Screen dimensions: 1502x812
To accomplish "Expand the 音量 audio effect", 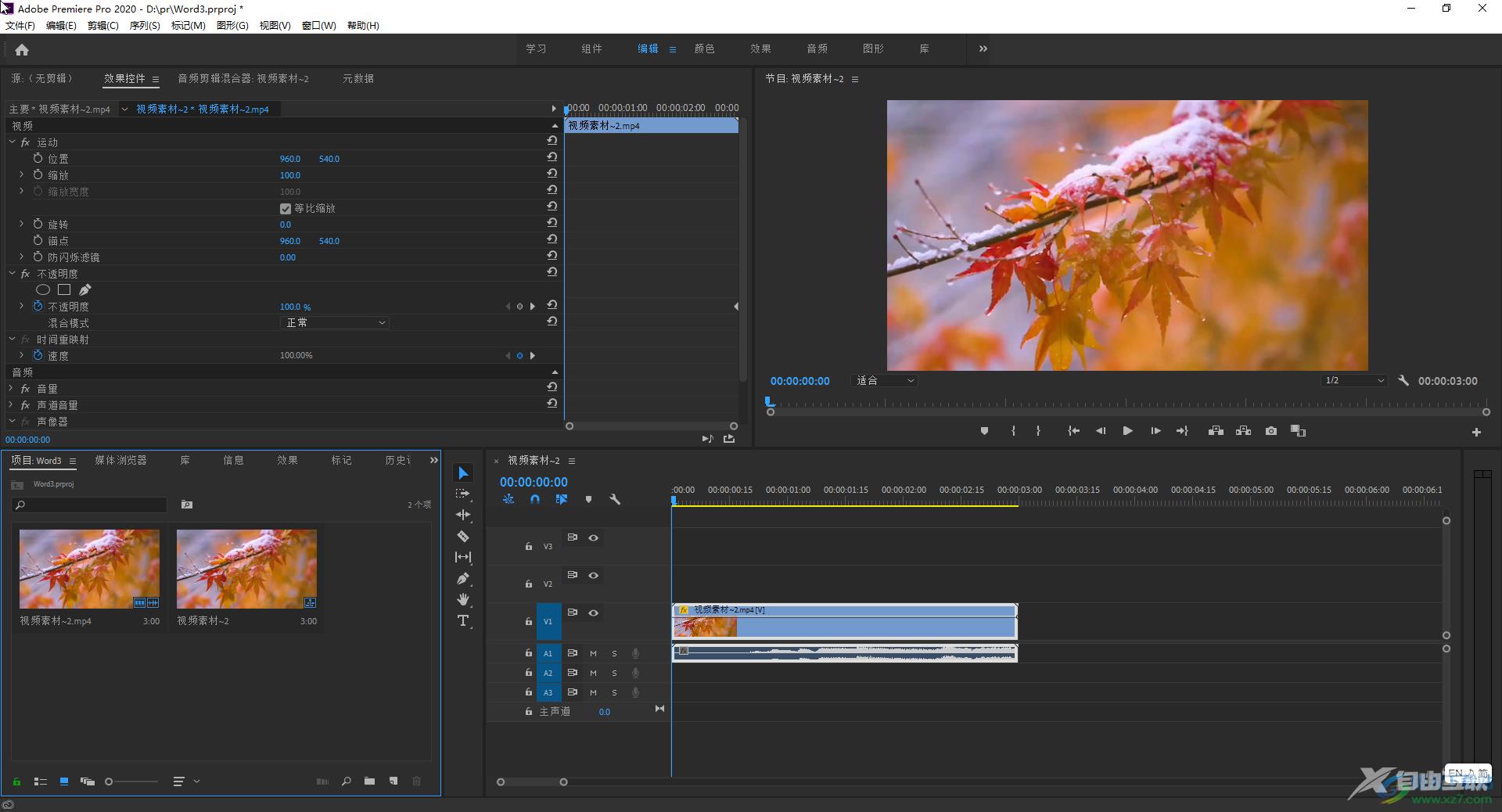I will tap(11, 388).
